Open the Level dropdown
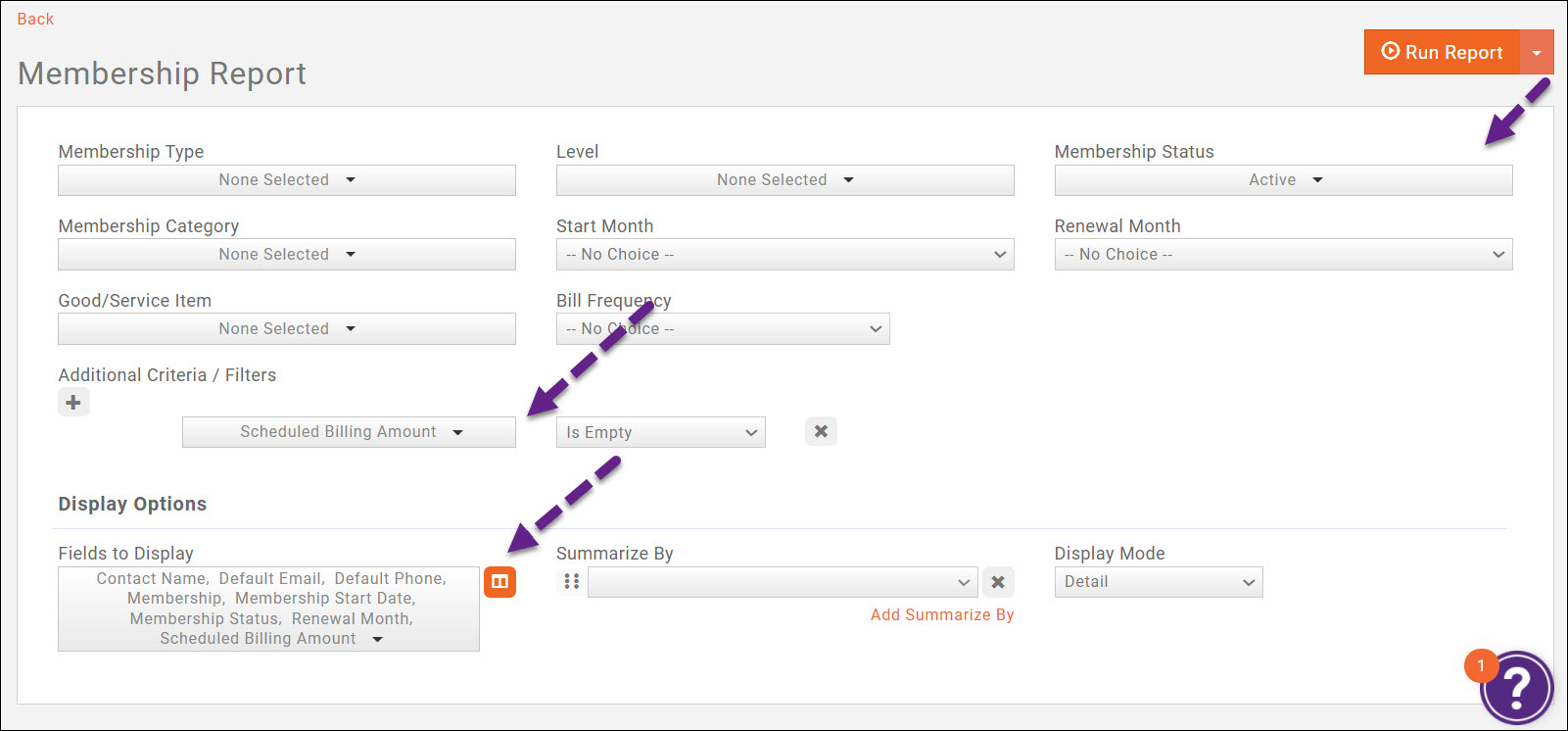The height and width of the screenshot is (731, 1568). [784, 179]
